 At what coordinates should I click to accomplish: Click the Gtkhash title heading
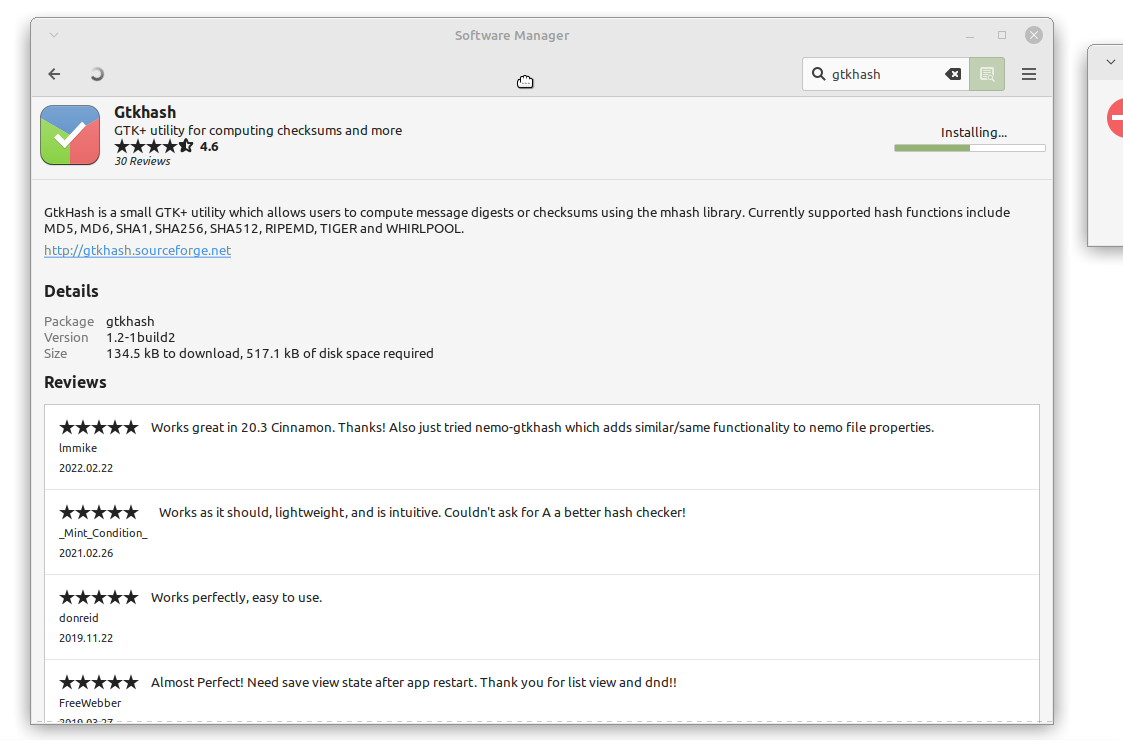pyautogui.click(x=145, y=112)
